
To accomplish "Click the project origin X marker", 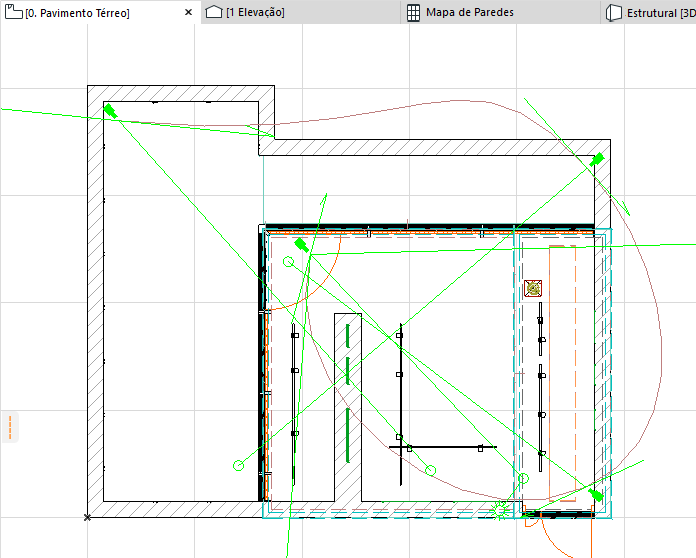I will coord(87,517).
